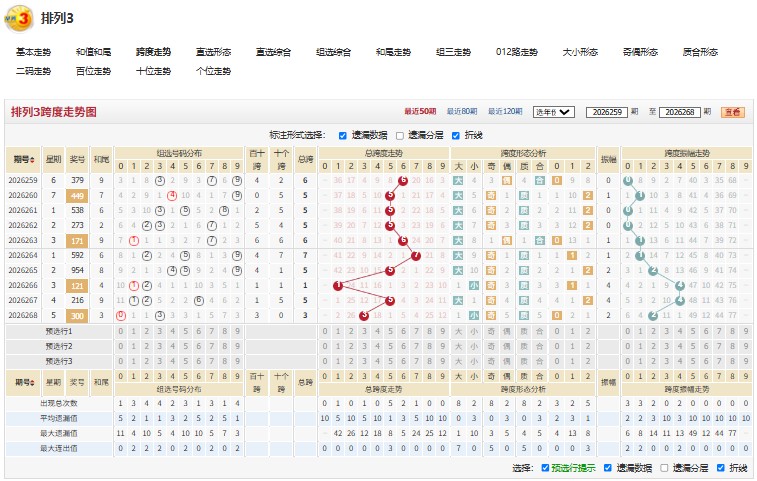View the 和尾走势 chart
Screen dimensions: 757x481
393,52
